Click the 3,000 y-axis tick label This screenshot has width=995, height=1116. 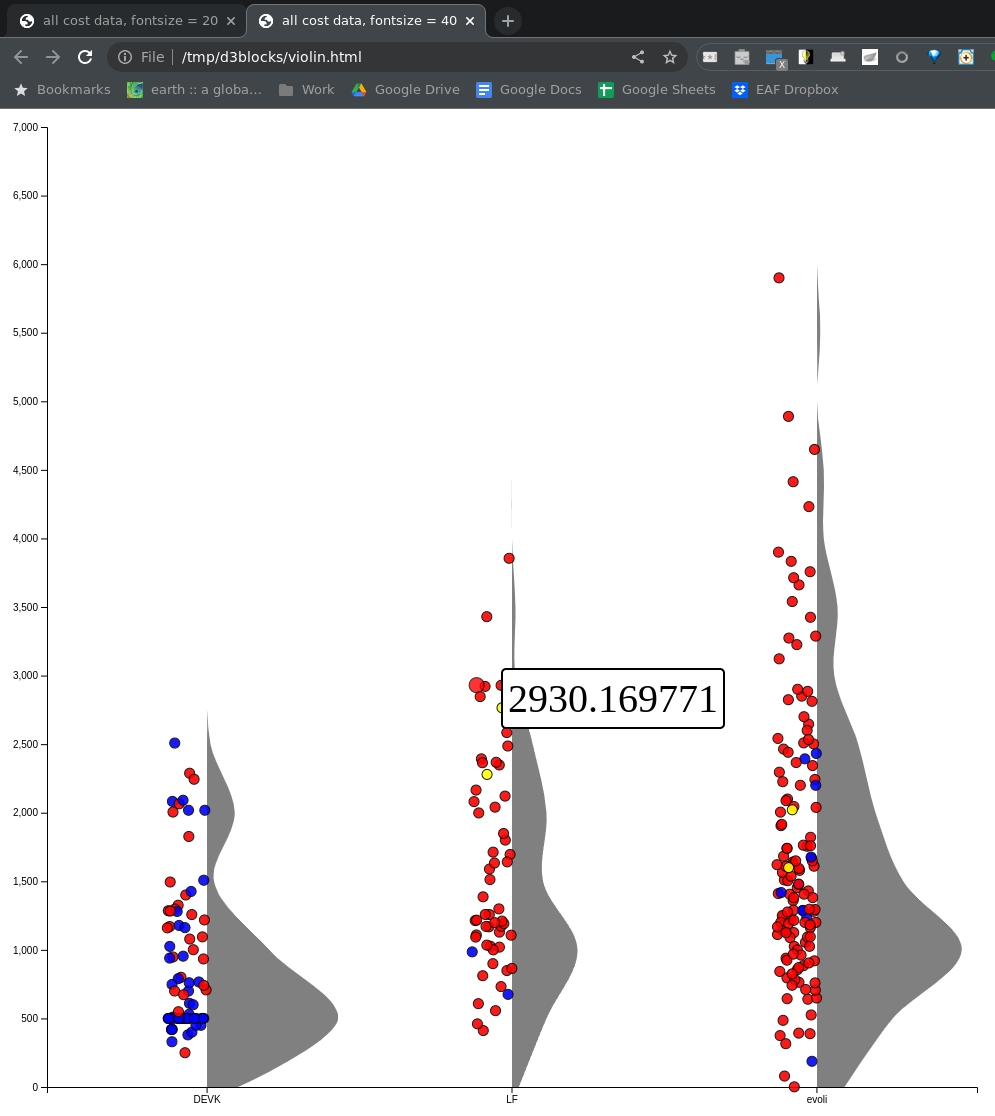[26, 675]
